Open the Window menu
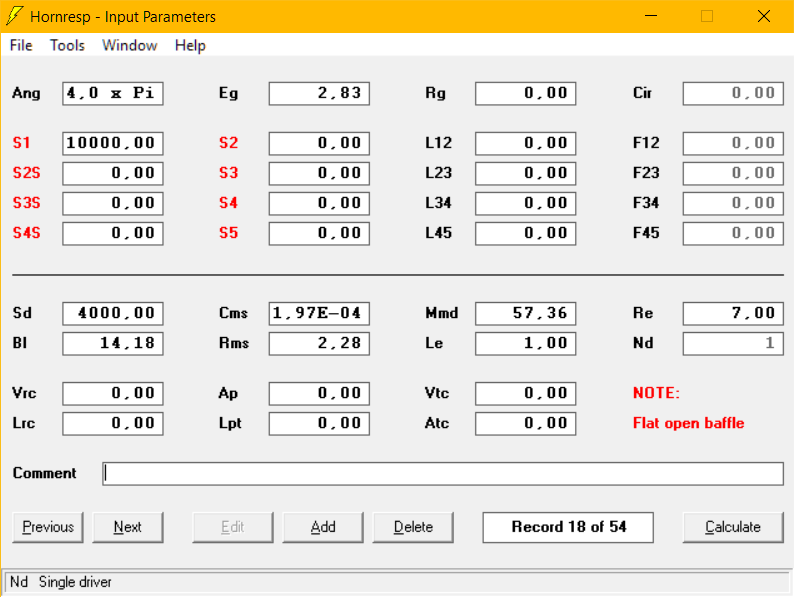 pyautogui.click(x=130, y=46)
